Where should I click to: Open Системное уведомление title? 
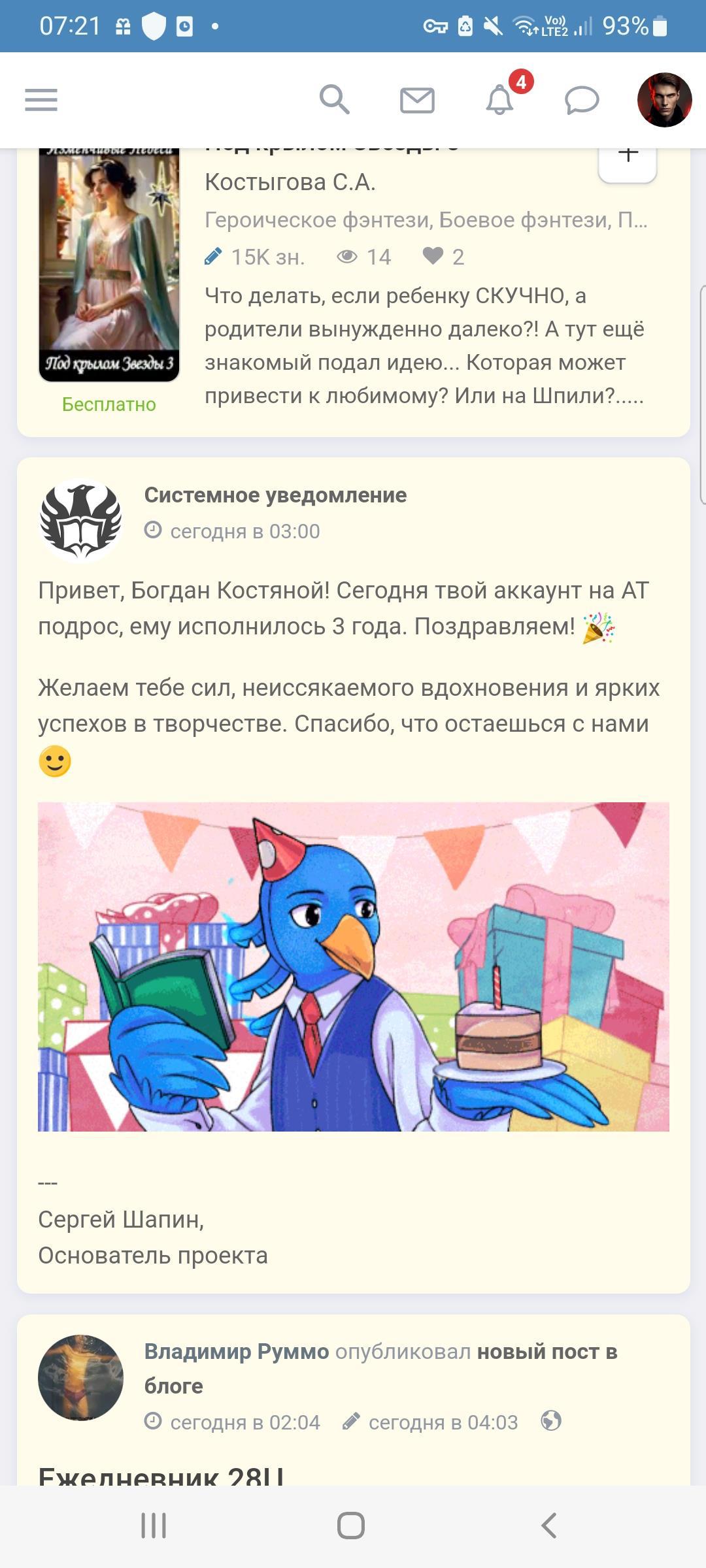[x=275, y=495]
